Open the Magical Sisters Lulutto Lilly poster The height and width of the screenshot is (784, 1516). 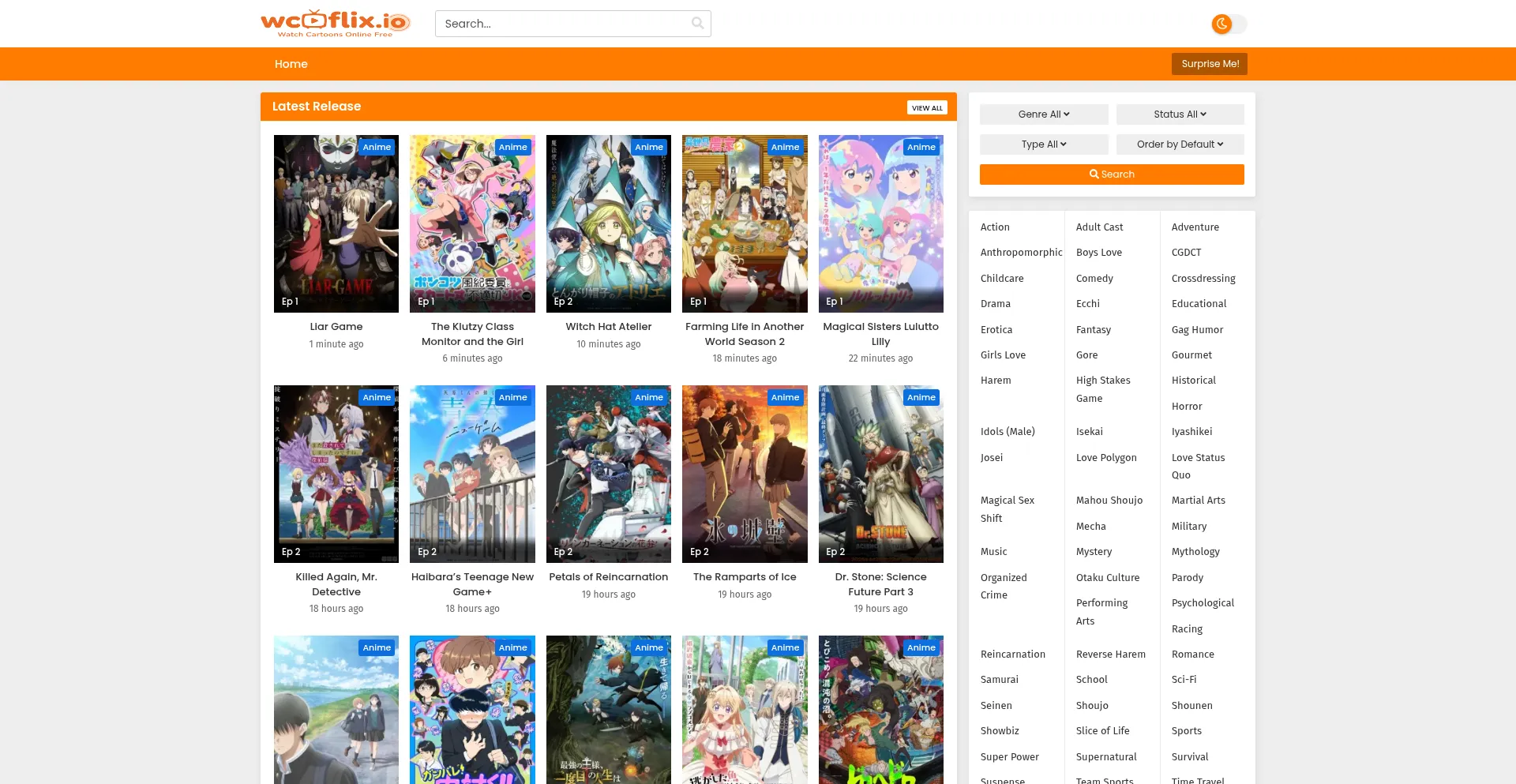click(881, 223)
